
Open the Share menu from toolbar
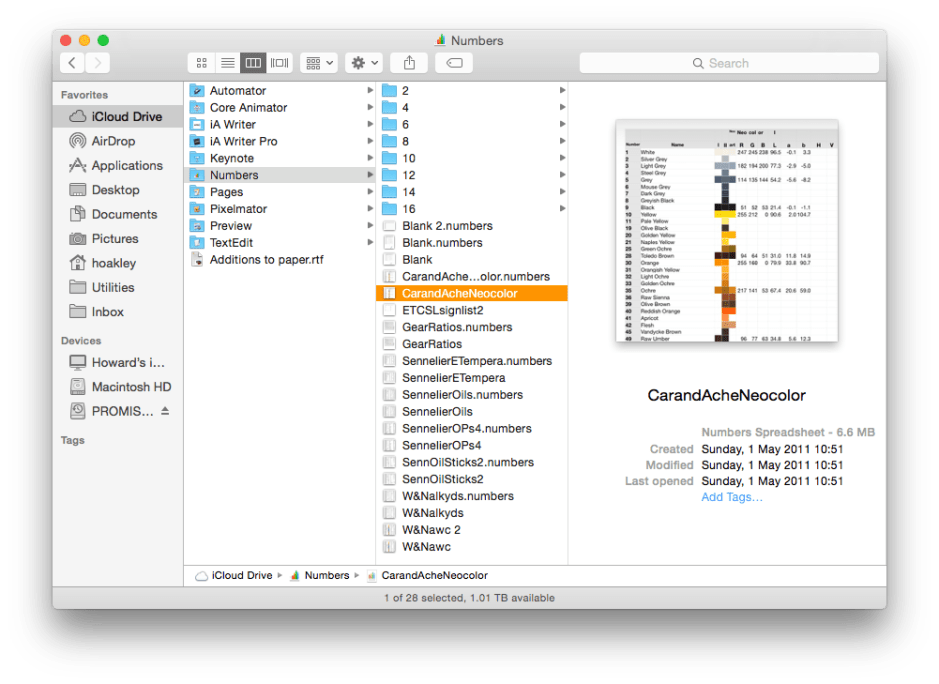pyautogui.click(x=408, y=62)
